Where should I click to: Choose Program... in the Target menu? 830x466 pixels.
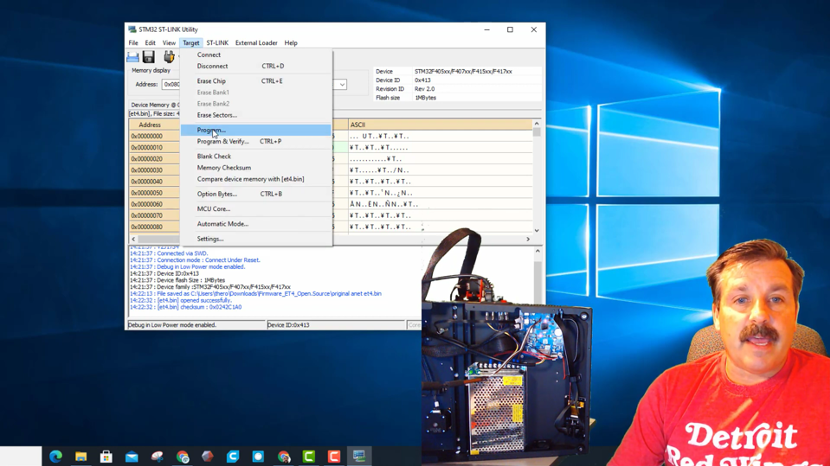pos(256,130)
